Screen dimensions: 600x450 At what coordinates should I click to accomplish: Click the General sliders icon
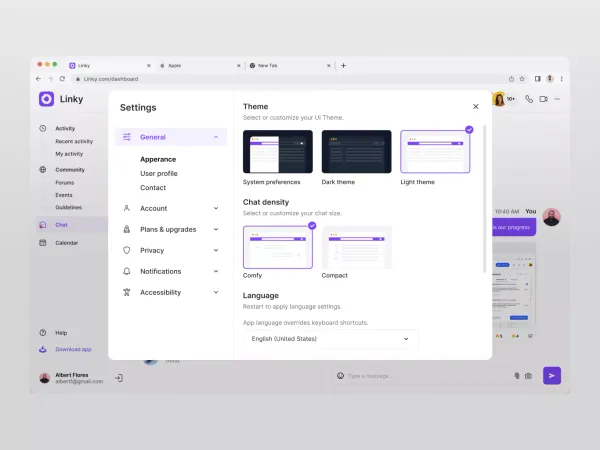[x=127, y=137]
